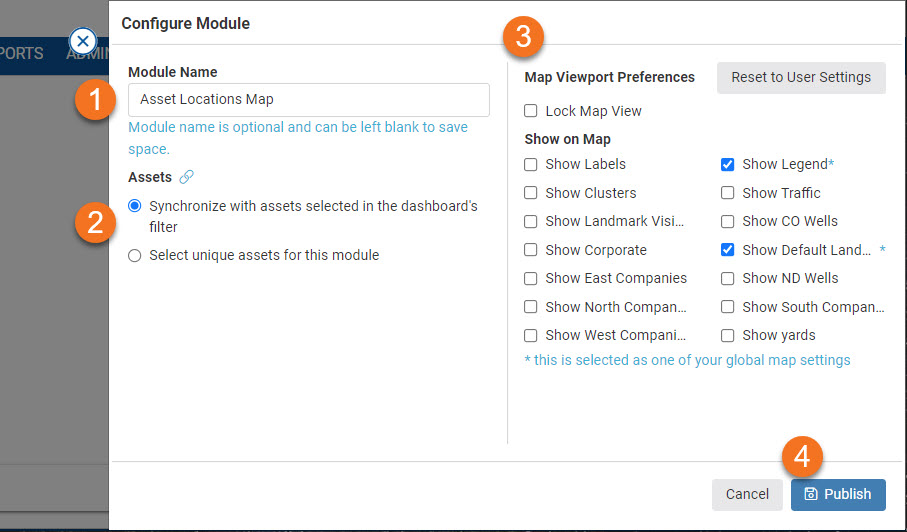Choose Select unique assets for this module

(x=135, y=255)
